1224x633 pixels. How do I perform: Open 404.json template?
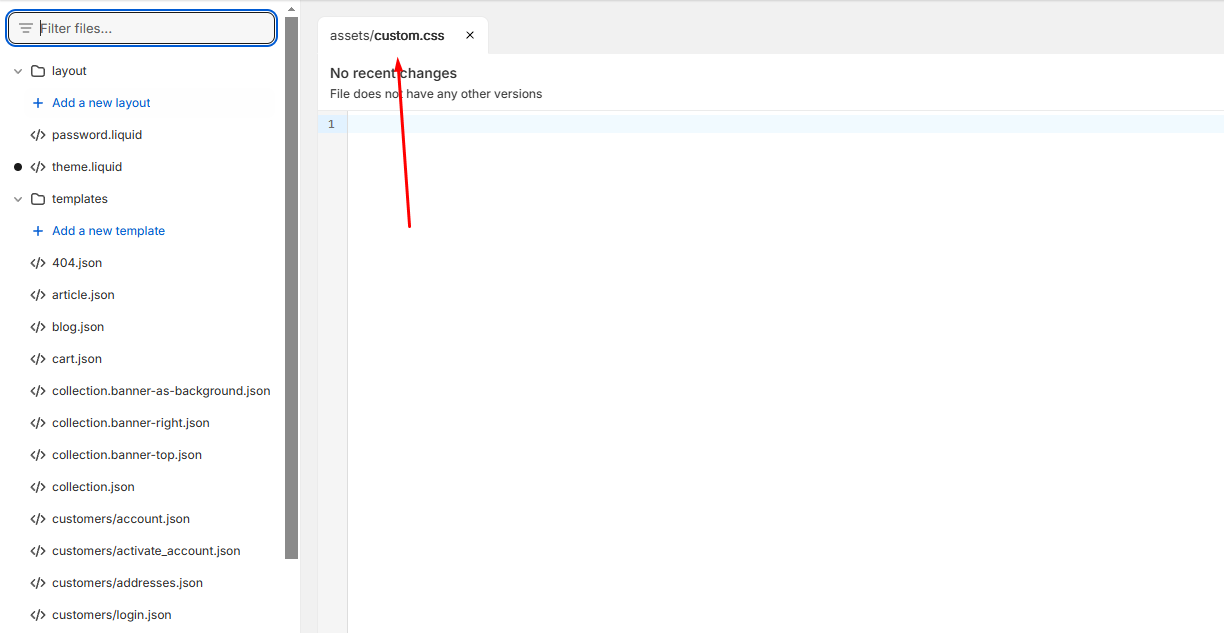tap(77, 263)
